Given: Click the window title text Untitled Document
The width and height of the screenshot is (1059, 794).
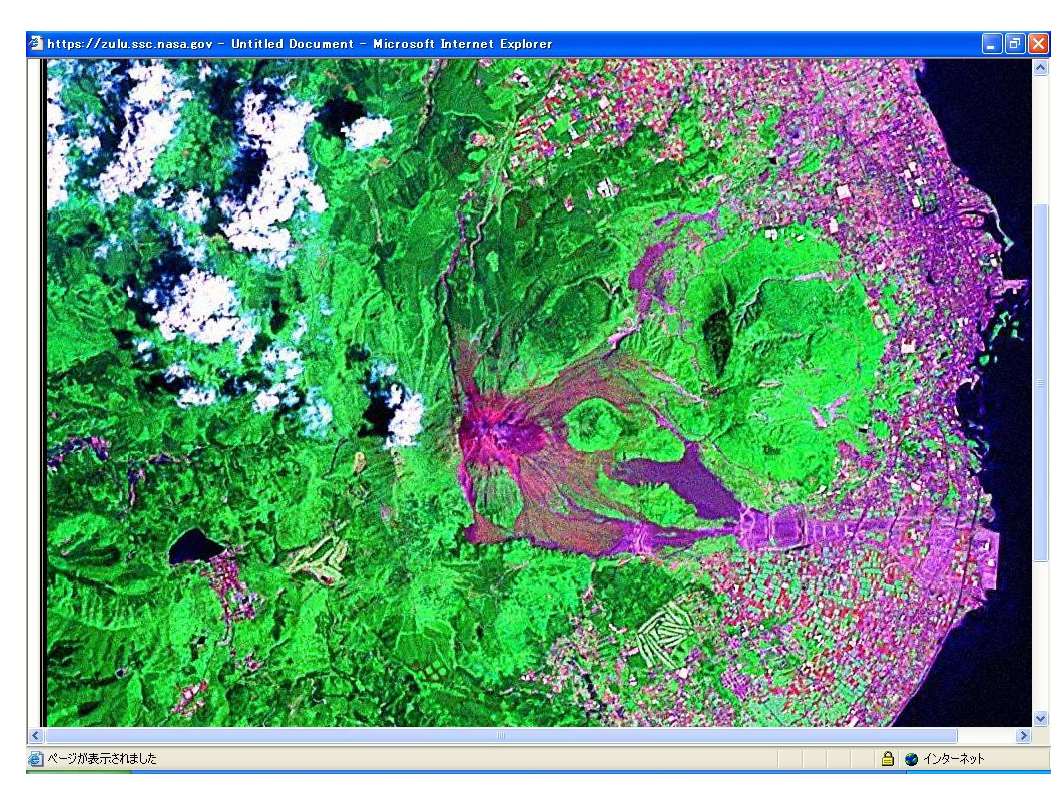Looking at the screenshot, I should pos(292,44).
